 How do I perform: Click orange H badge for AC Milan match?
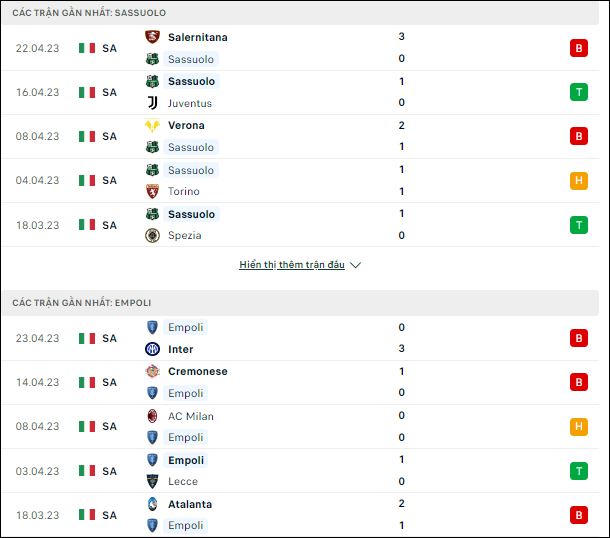click(x=578, y=426)
